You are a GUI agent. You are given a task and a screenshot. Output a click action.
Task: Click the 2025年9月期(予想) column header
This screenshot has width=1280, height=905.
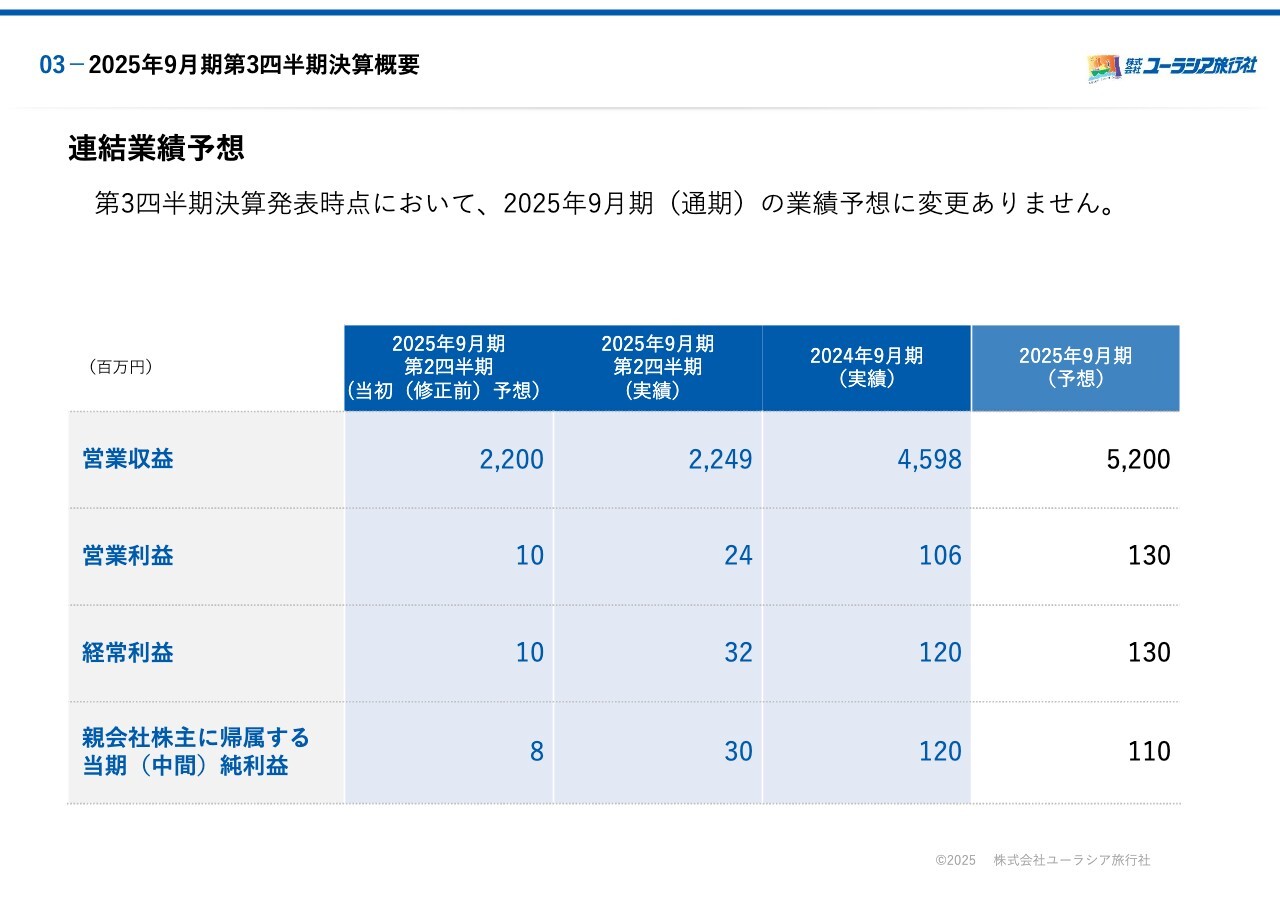tap(1075, 368)
